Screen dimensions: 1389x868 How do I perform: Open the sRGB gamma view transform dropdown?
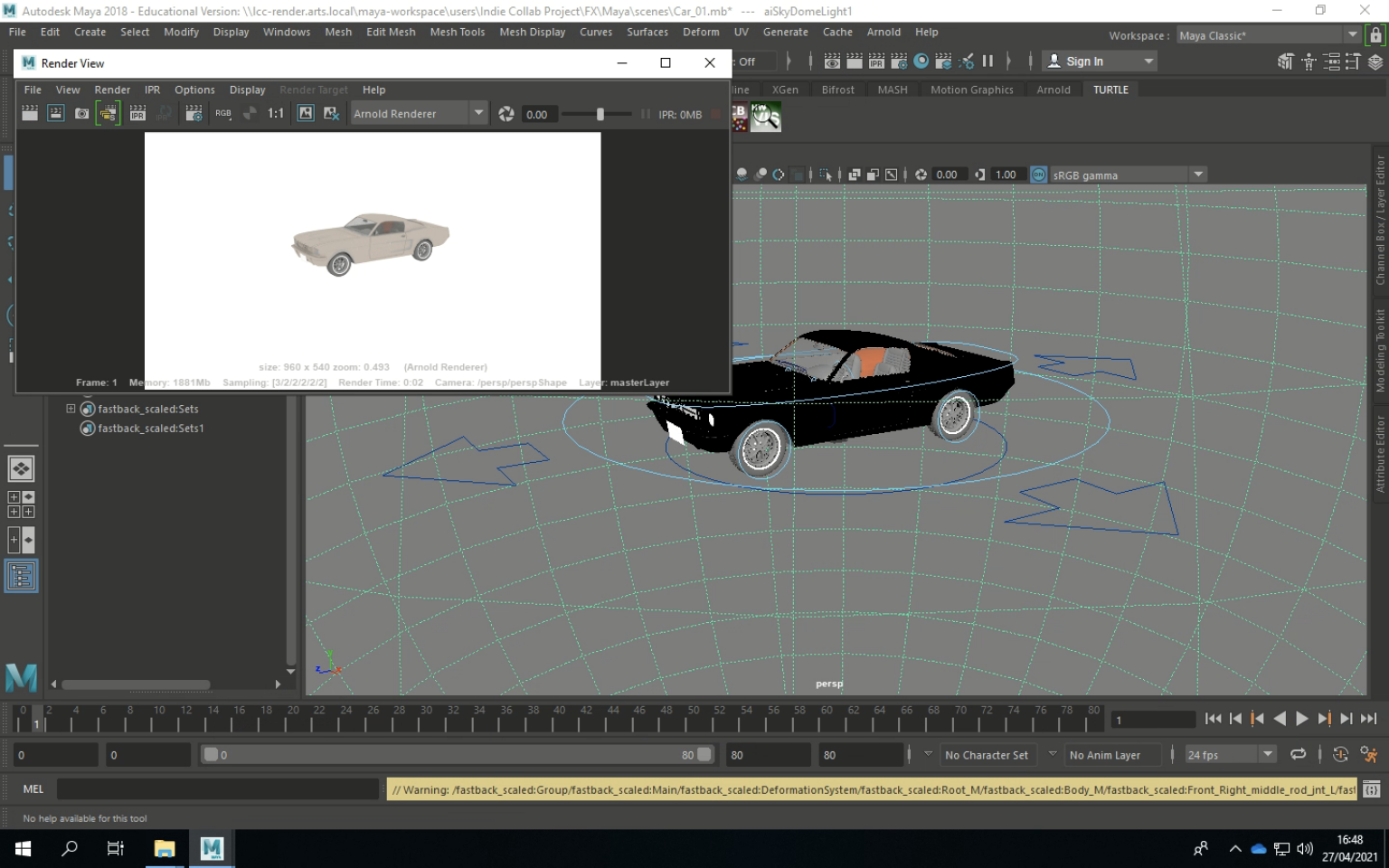point(1198,175)
